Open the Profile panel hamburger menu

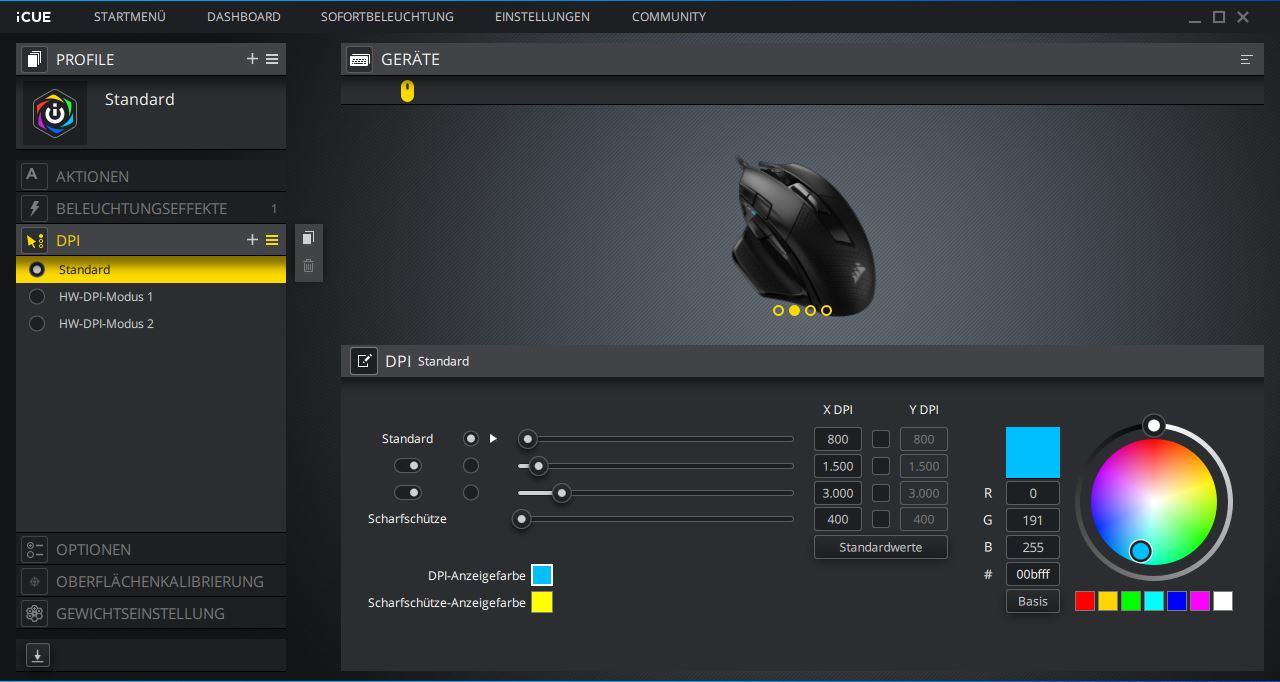[x=272, y=59]
